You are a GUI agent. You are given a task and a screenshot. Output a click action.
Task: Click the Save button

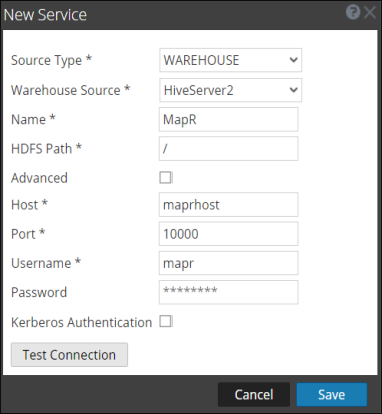click(332, 394)
